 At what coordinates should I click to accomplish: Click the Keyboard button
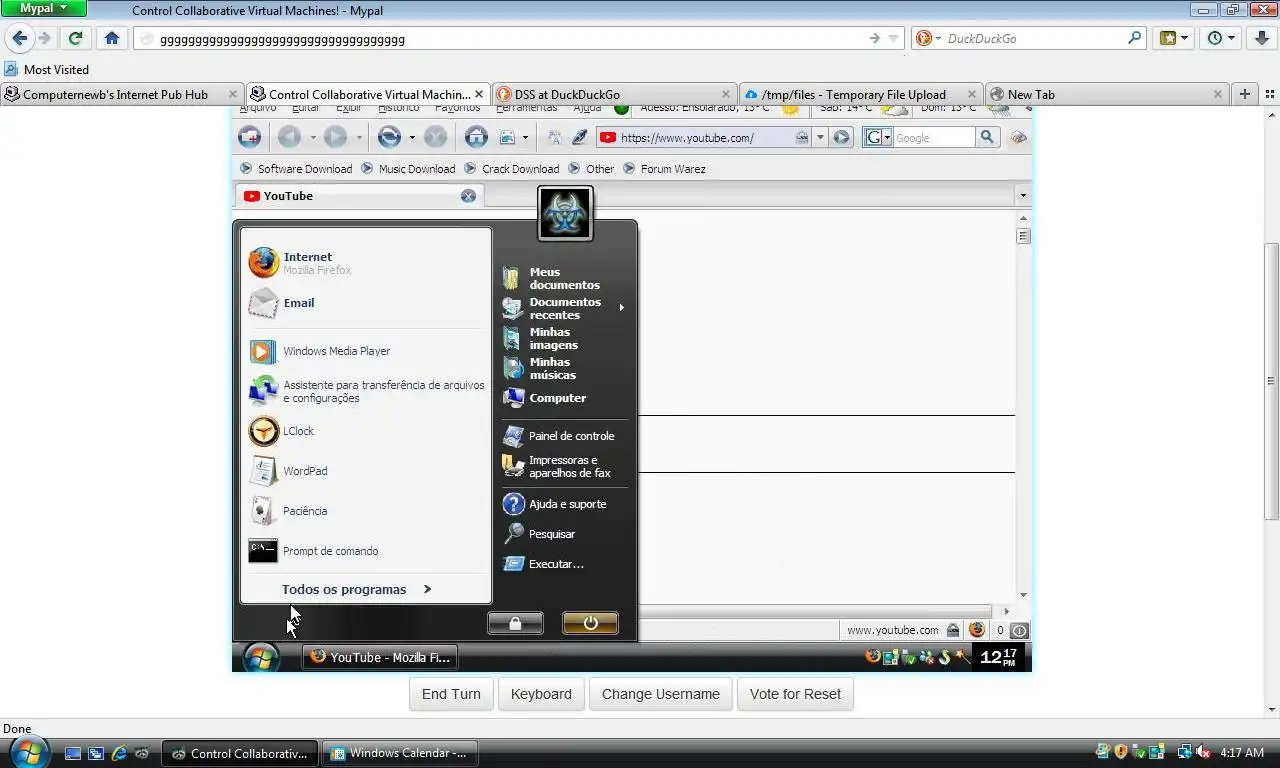[541, 694]
